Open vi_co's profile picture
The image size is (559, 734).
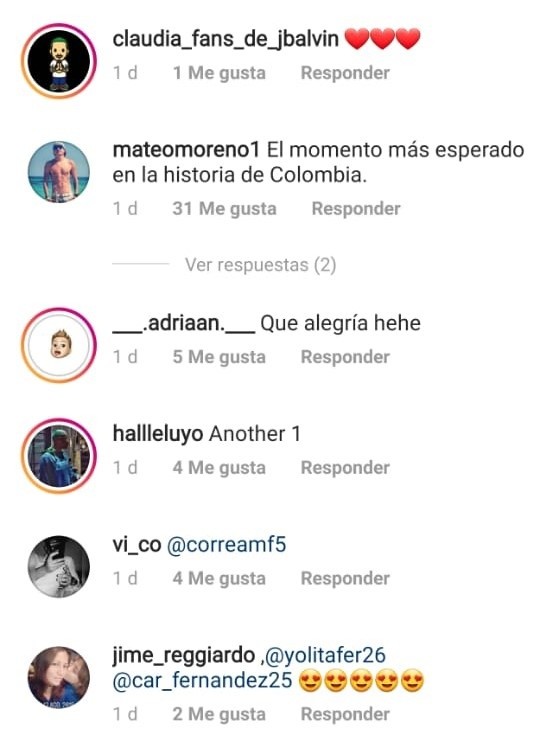pos(59,566)
